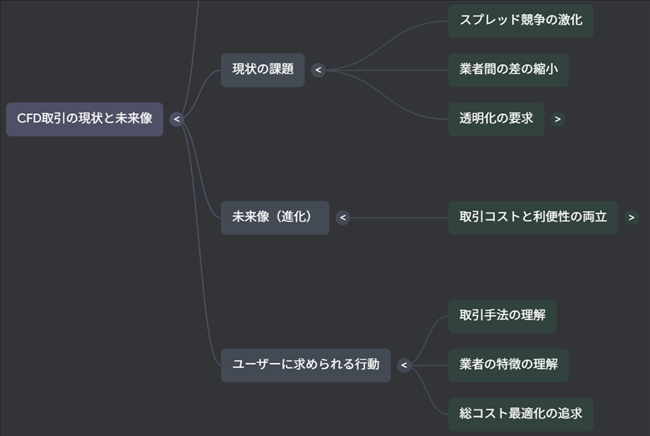Collapse the 未来像（進化） branch chevron

[342, 217]
